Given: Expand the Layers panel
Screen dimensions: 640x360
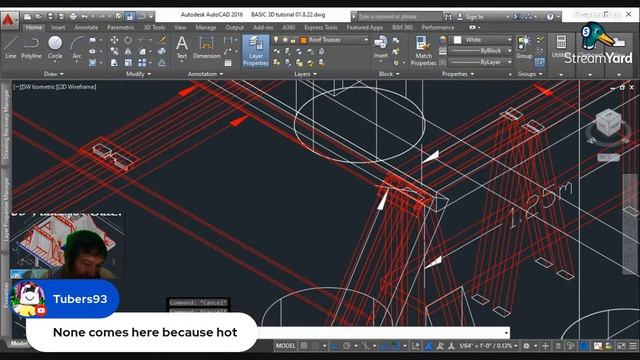Looking at the screenshot, I should [x=305, y=74].
